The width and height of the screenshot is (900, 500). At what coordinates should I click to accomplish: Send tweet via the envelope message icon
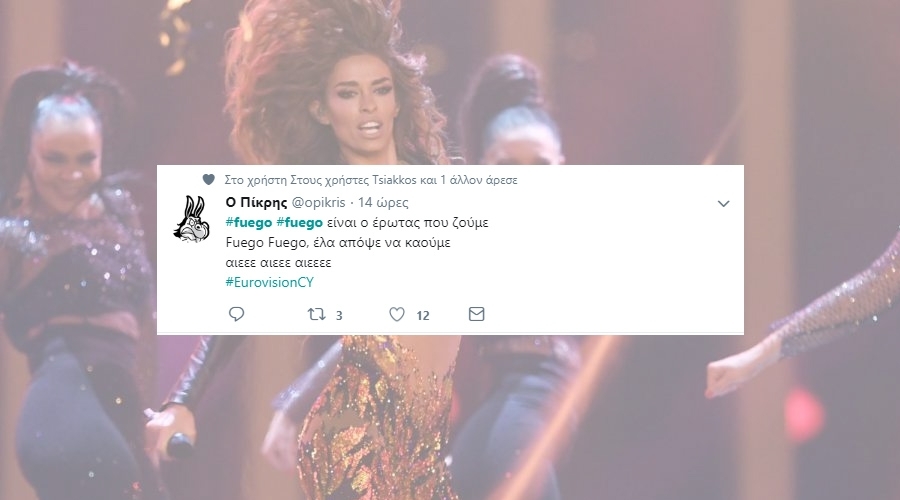click(x=476, y=314)
